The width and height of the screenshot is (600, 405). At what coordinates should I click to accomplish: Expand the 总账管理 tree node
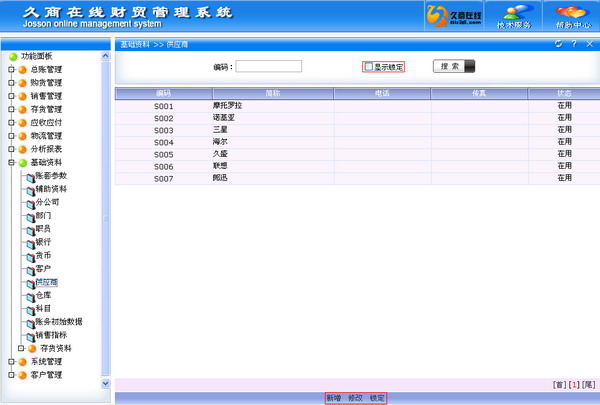pos(11,70)
